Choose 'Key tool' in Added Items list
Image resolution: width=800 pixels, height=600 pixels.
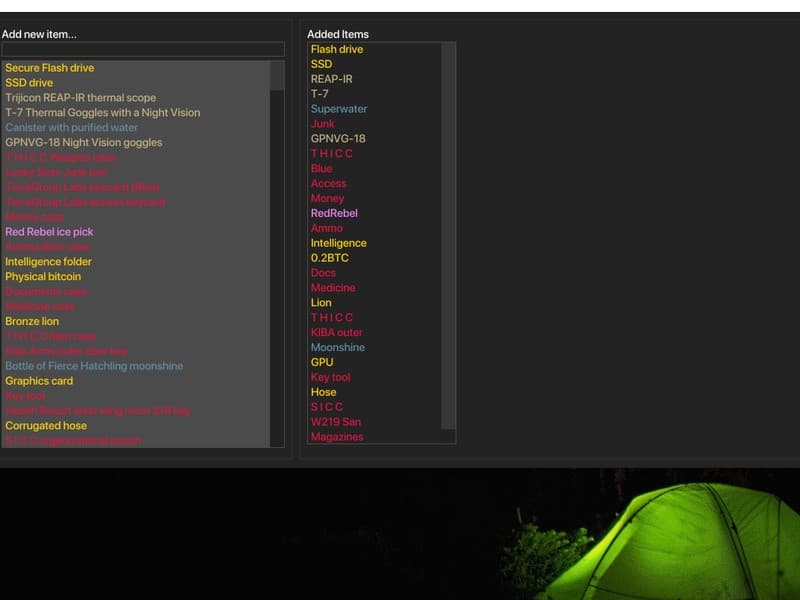331,377
